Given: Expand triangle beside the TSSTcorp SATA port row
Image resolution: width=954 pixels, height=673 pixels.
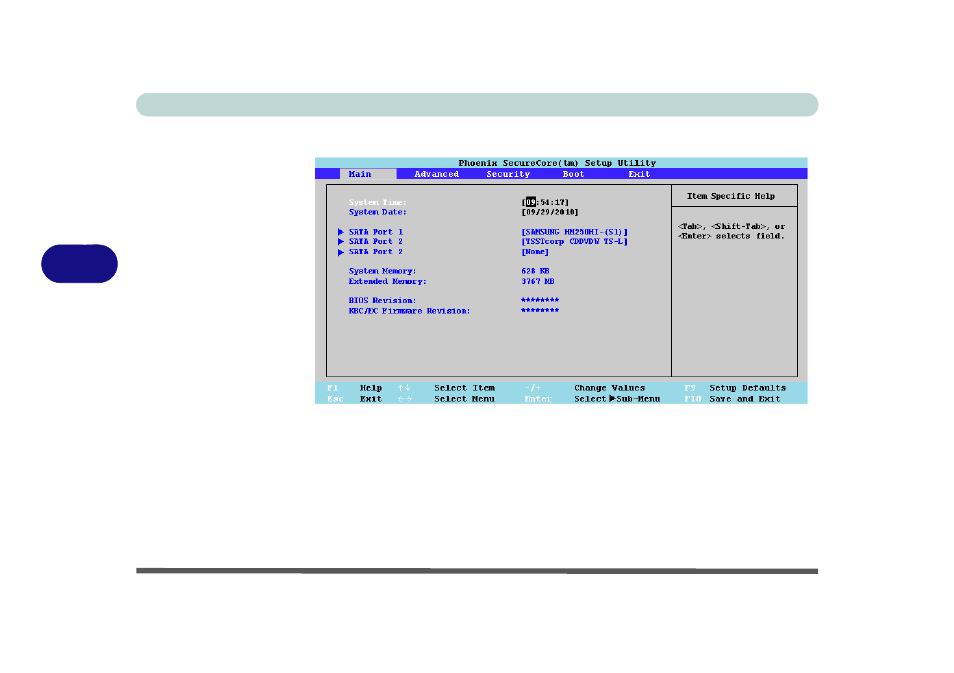Looking at the screenshot, I should 341,242.
